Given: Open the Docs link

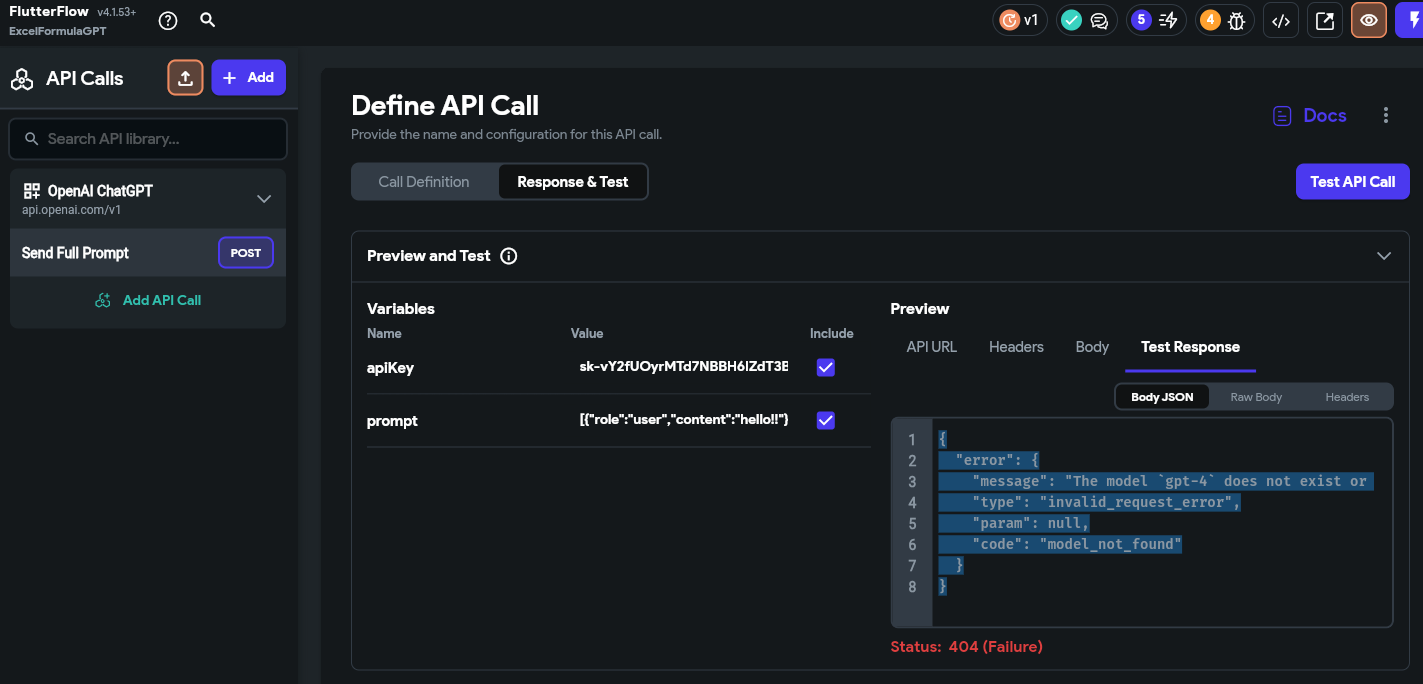Looking at the screenshot, I should [1325, 116].
